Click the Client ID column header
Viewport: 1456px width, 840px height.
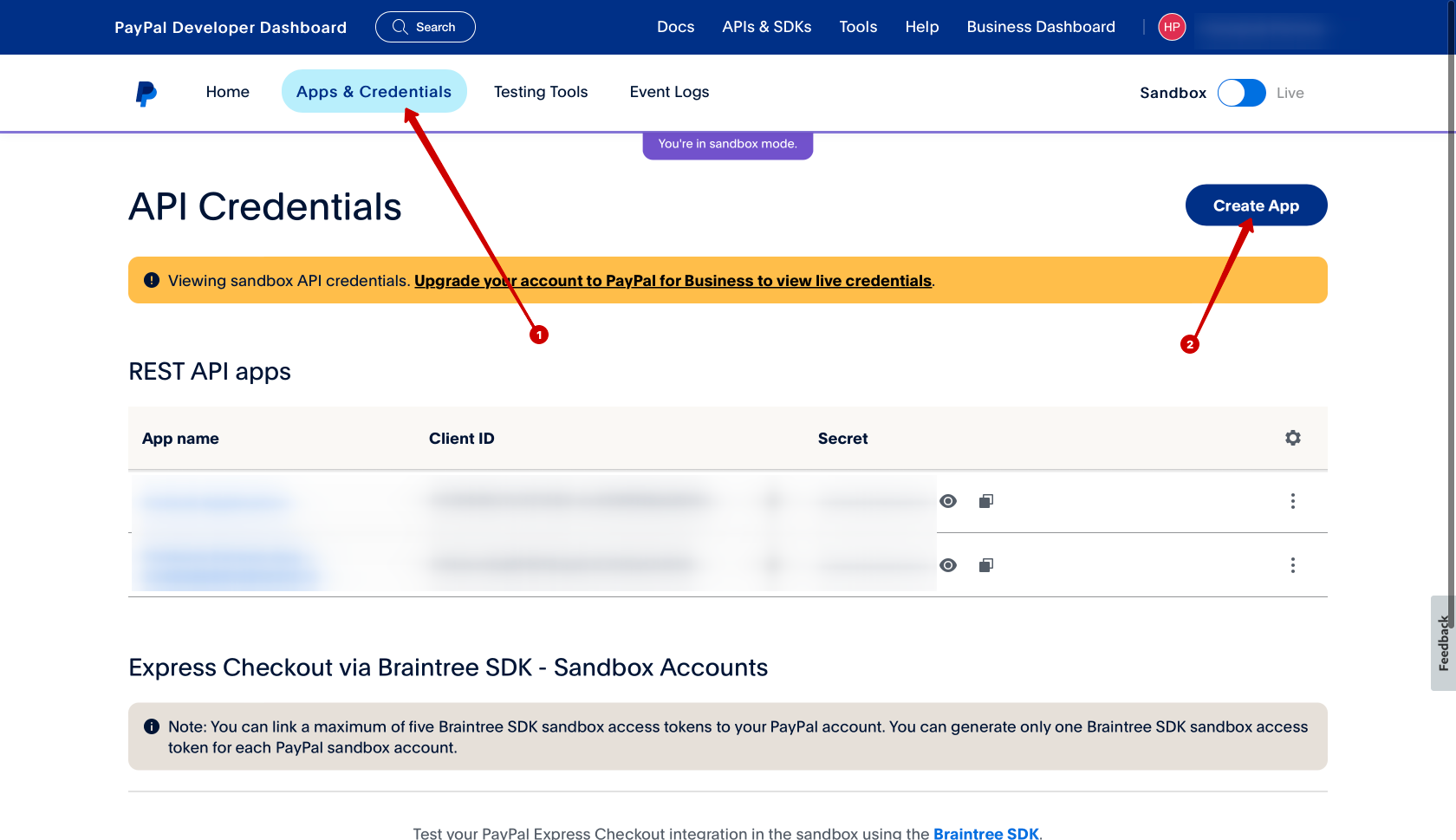coord(462,439)
